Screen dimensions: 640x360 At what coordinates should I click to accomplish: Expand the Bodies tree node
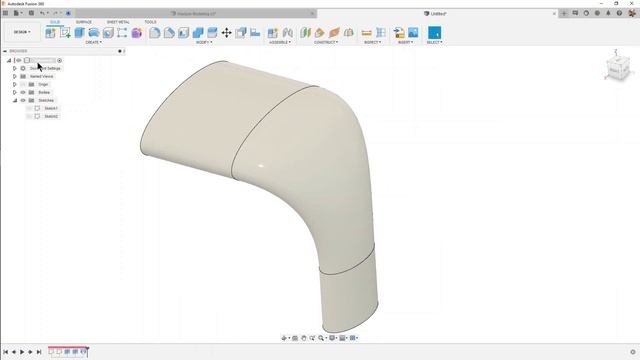pos(15,92)
